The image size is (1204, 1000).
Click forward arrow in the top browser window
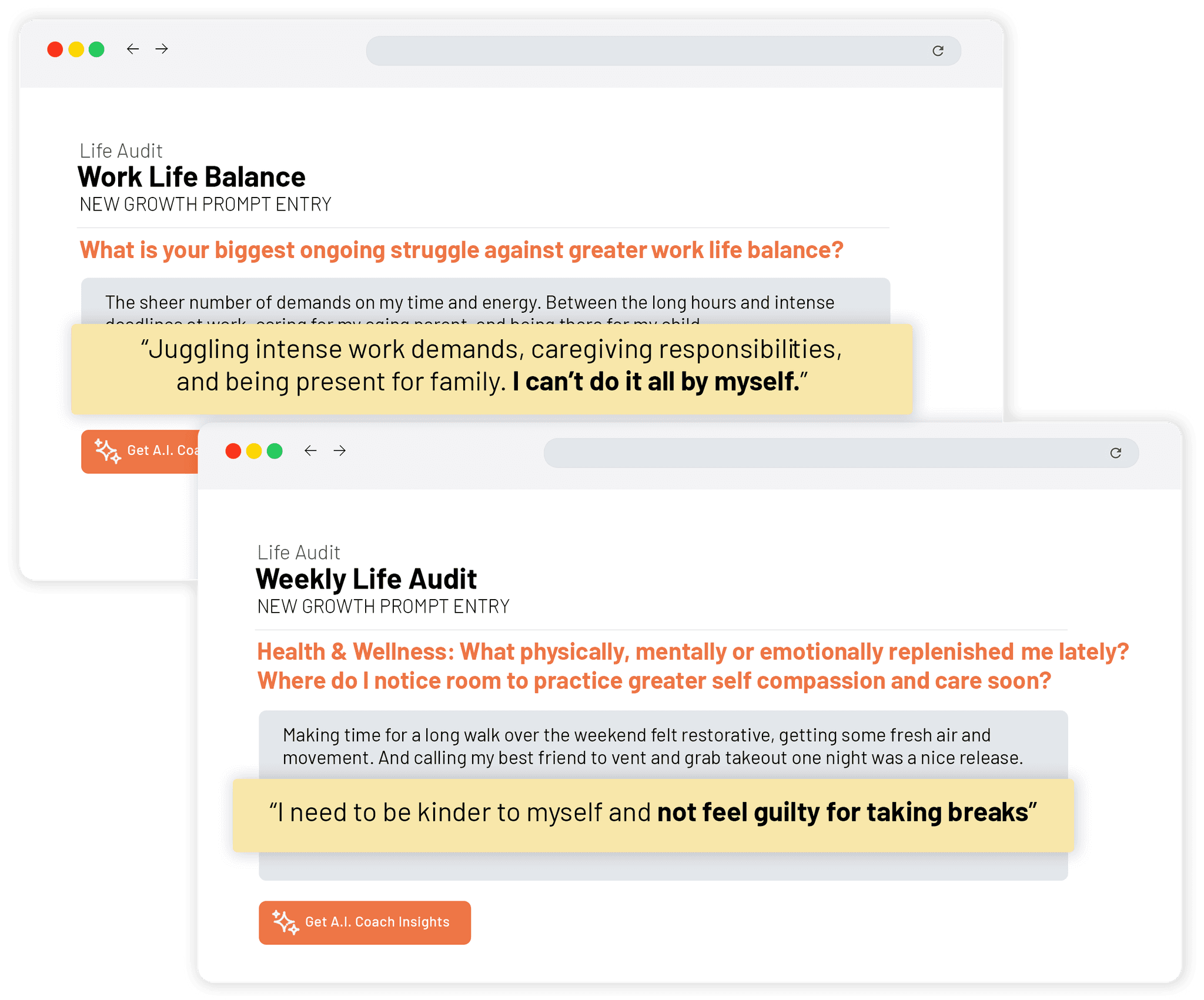point(162,49)
